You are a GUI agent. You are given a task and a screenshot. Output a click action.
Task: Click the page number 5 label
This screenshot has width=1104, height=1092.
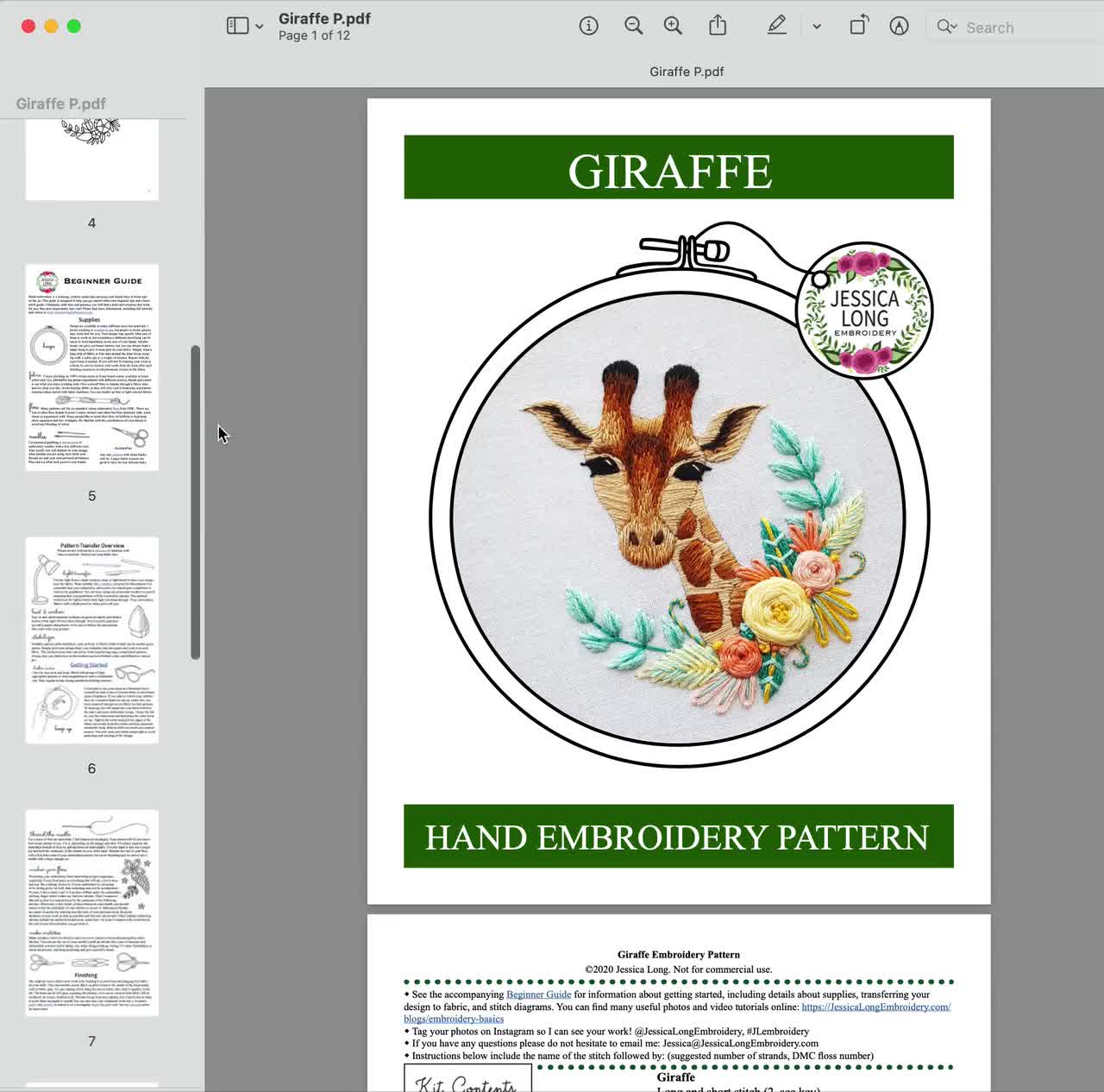pos(91,496)
